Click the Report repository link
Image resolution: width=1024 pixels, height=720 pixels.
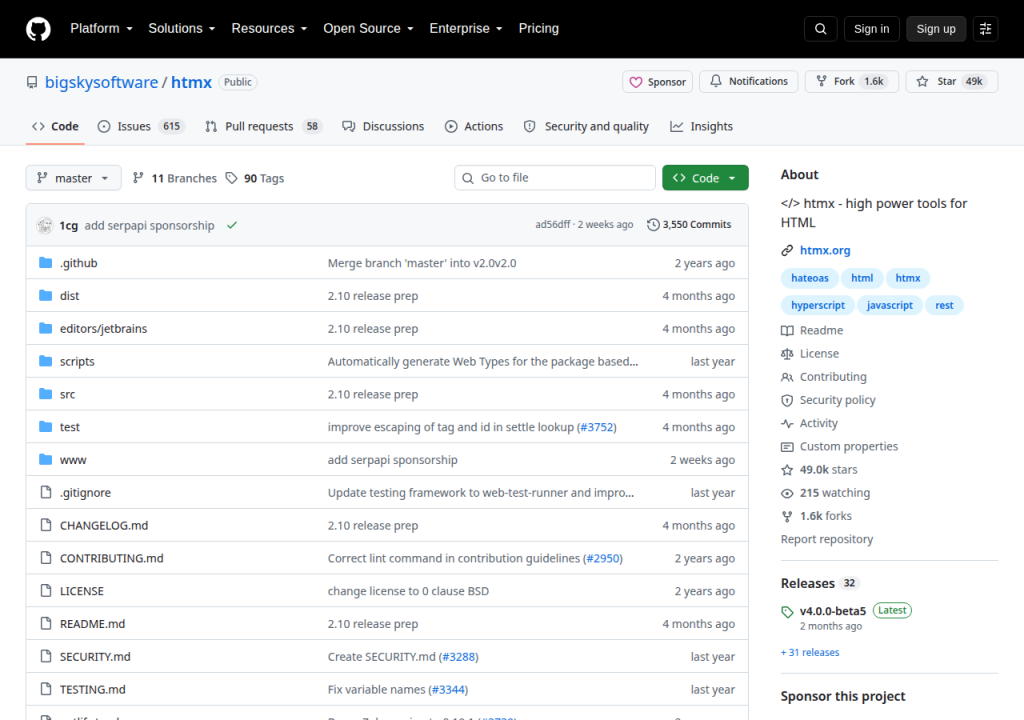tap(827, 539)
